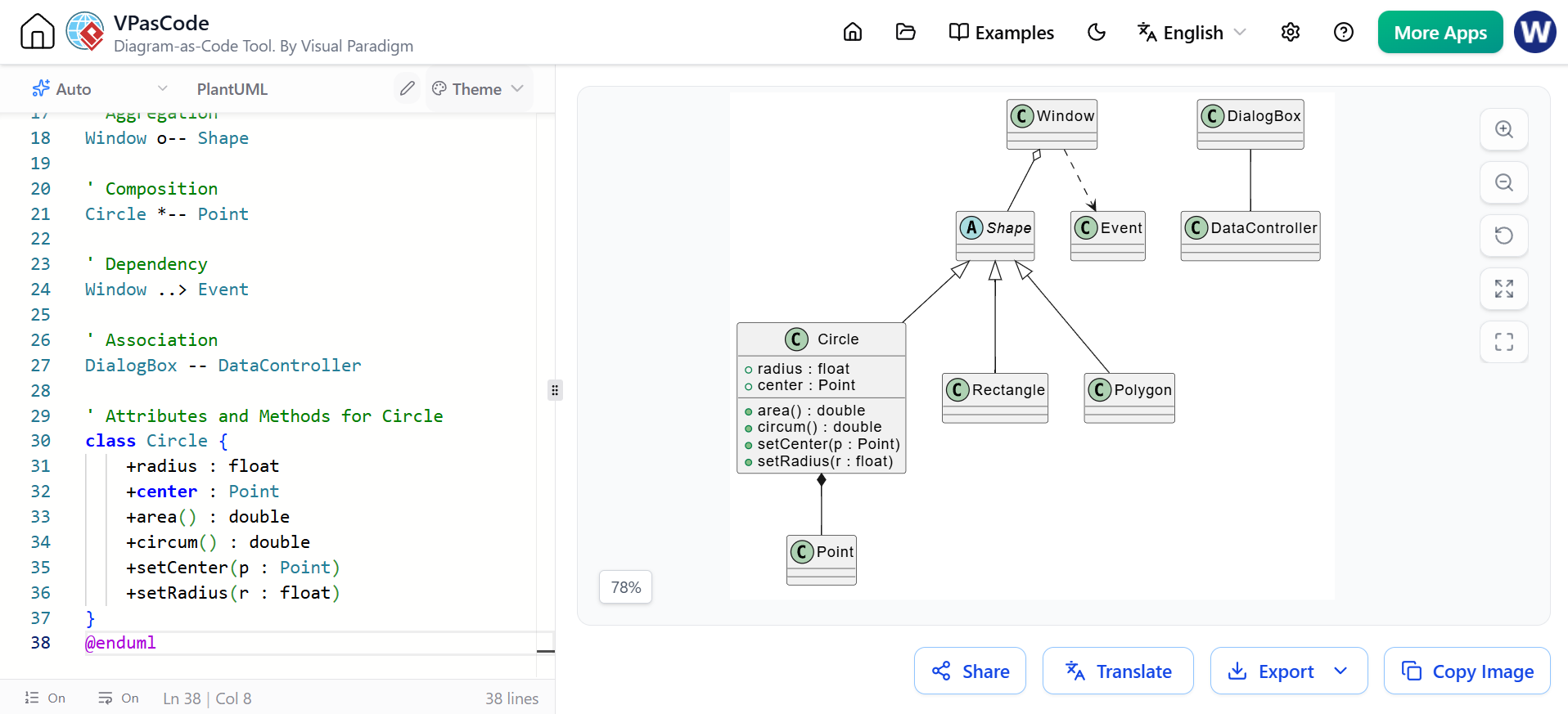1568x714 pixels.
Task: Open the home icon in top navigation
Action: click(x=853, y=32)
